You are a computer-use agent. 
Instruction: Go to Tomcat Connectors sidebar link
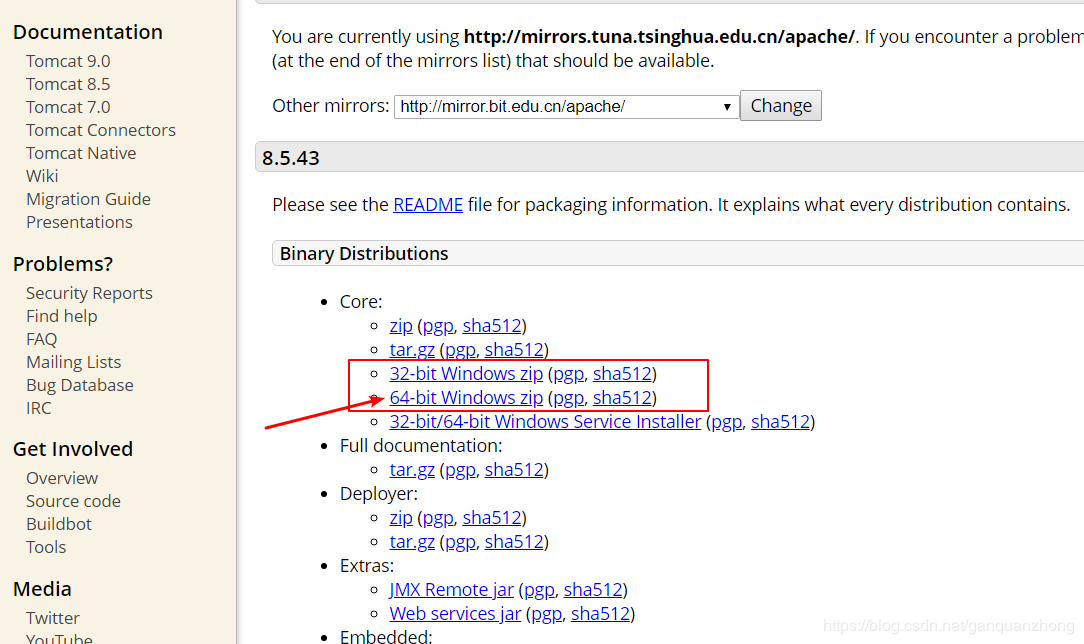click(100, 130)
